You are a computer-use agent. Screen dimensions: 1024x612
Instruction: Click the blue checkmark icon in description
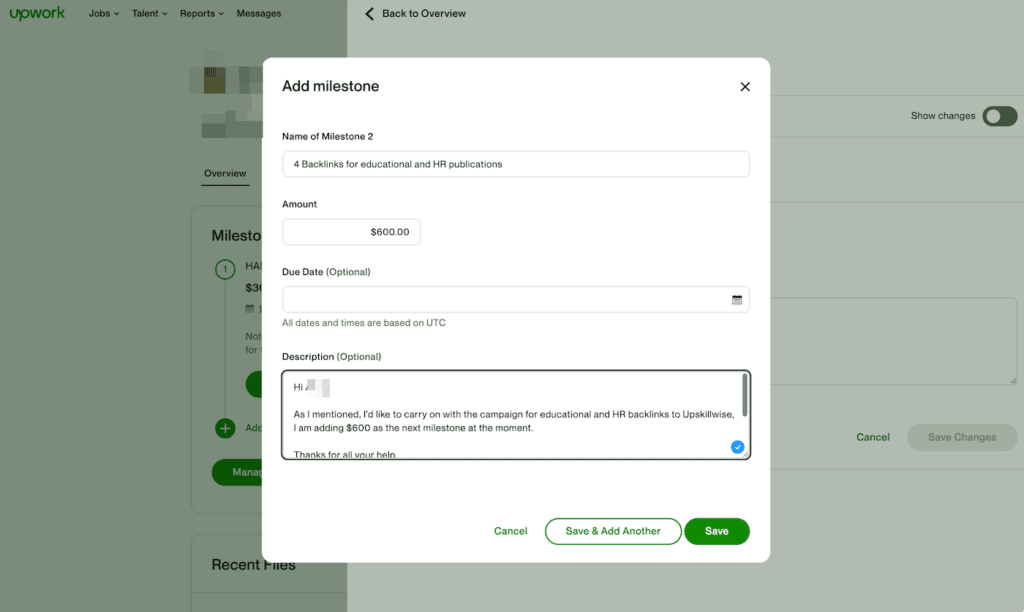(737, 447)
